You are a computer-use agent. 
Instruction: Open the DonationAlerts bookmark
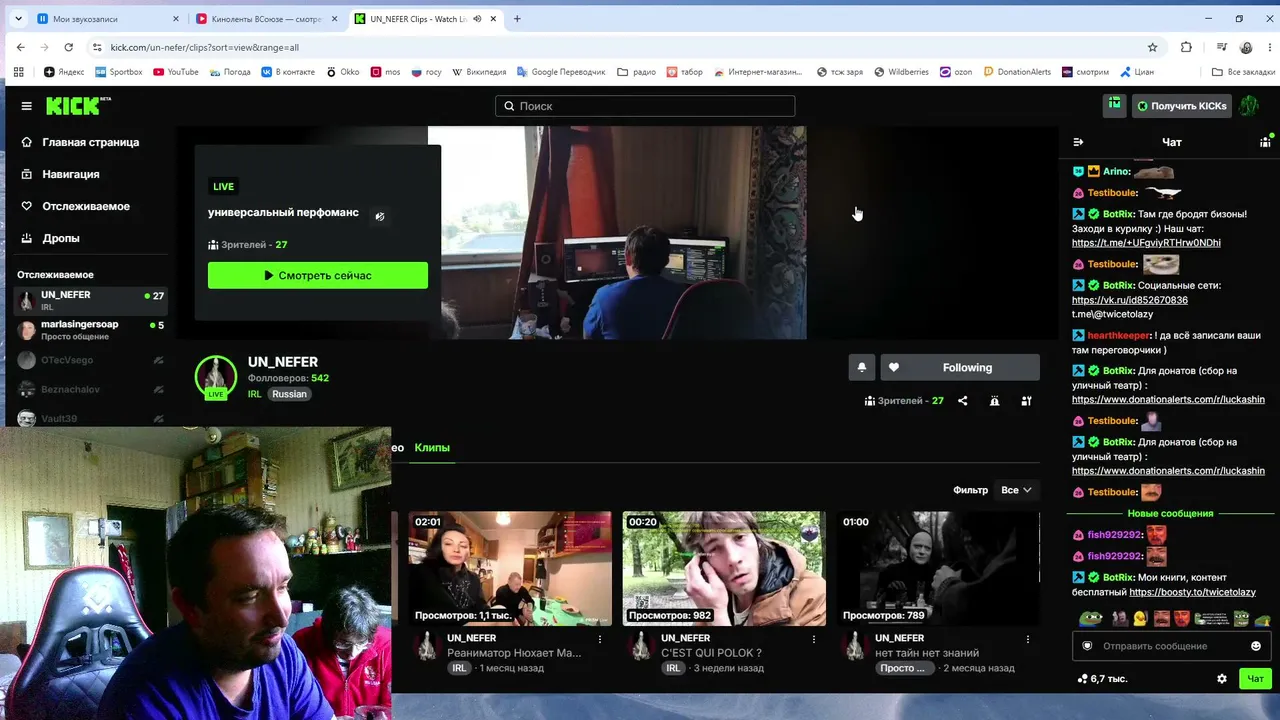click(1017, 72)
